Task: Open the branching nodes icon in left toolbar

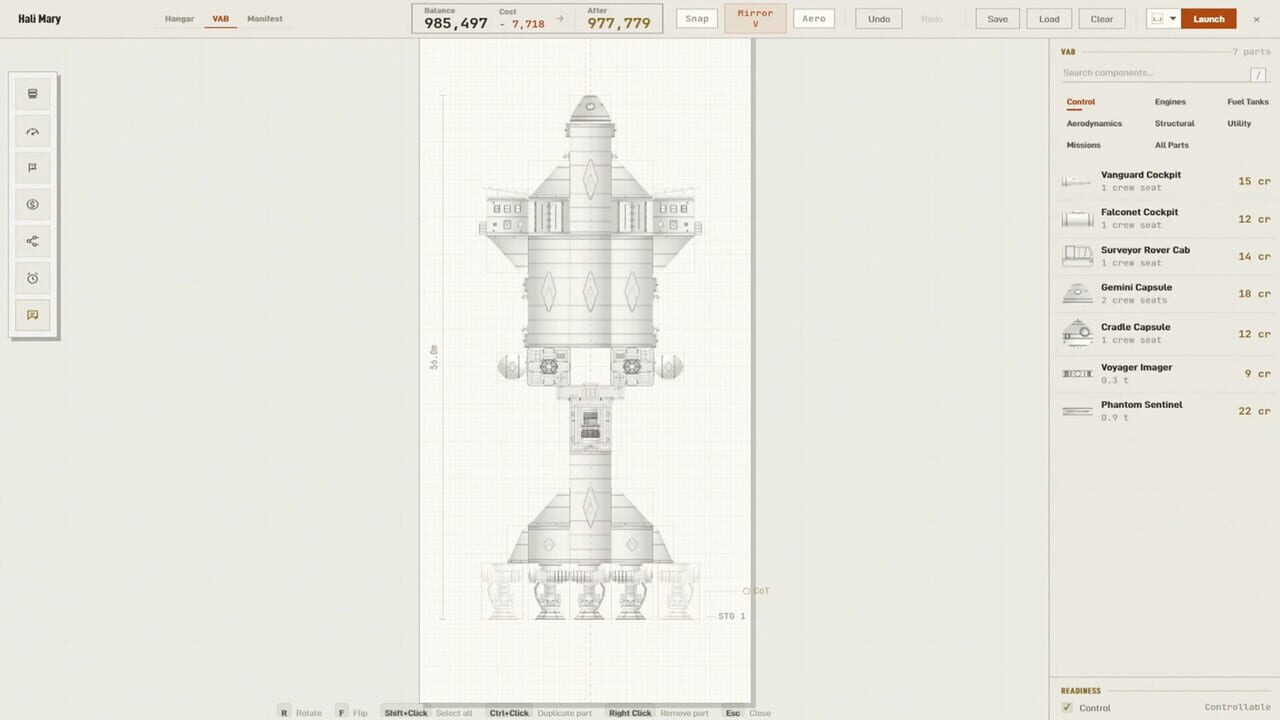Action: (x=32, y=241)
